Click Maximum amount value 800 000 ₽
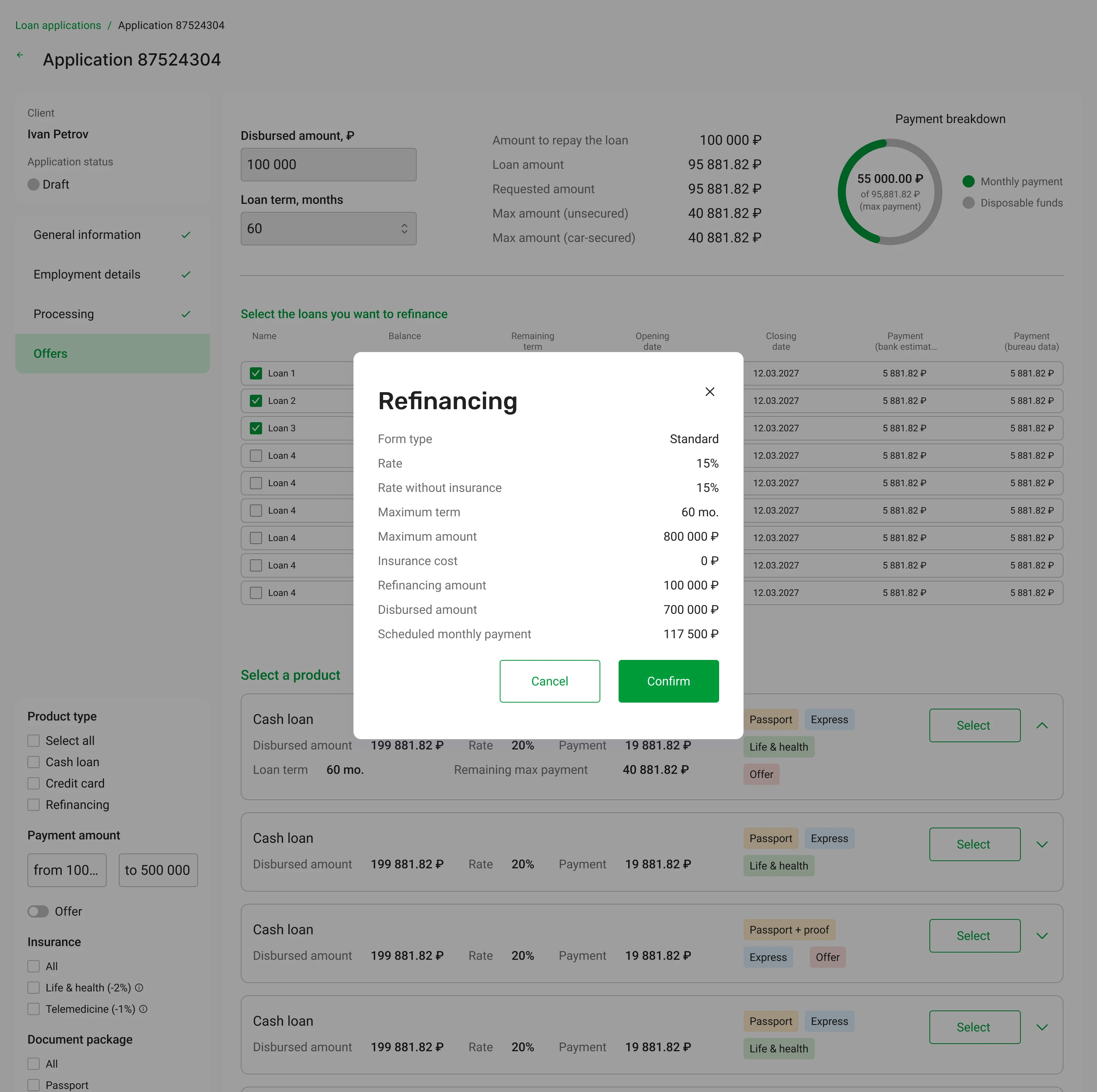This screenshot has width=1097, height=1092. pos(691,536)
